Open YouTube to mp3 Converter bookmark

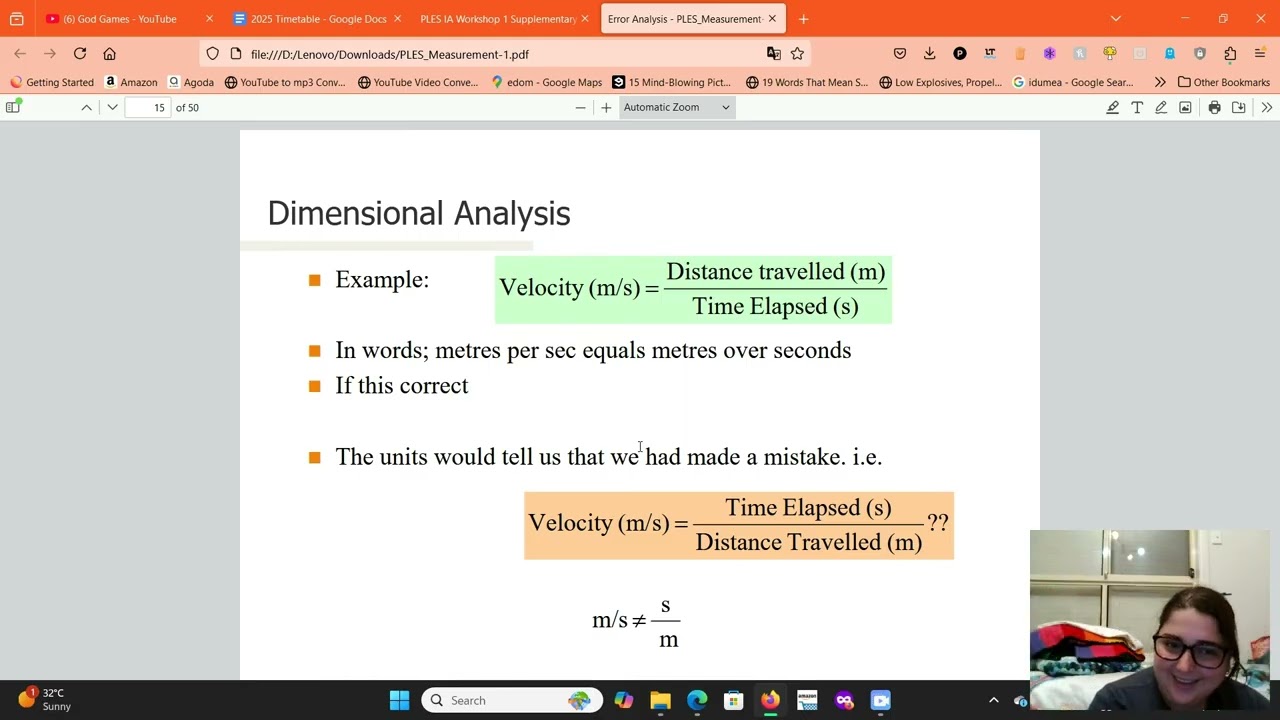pos(285,82)
